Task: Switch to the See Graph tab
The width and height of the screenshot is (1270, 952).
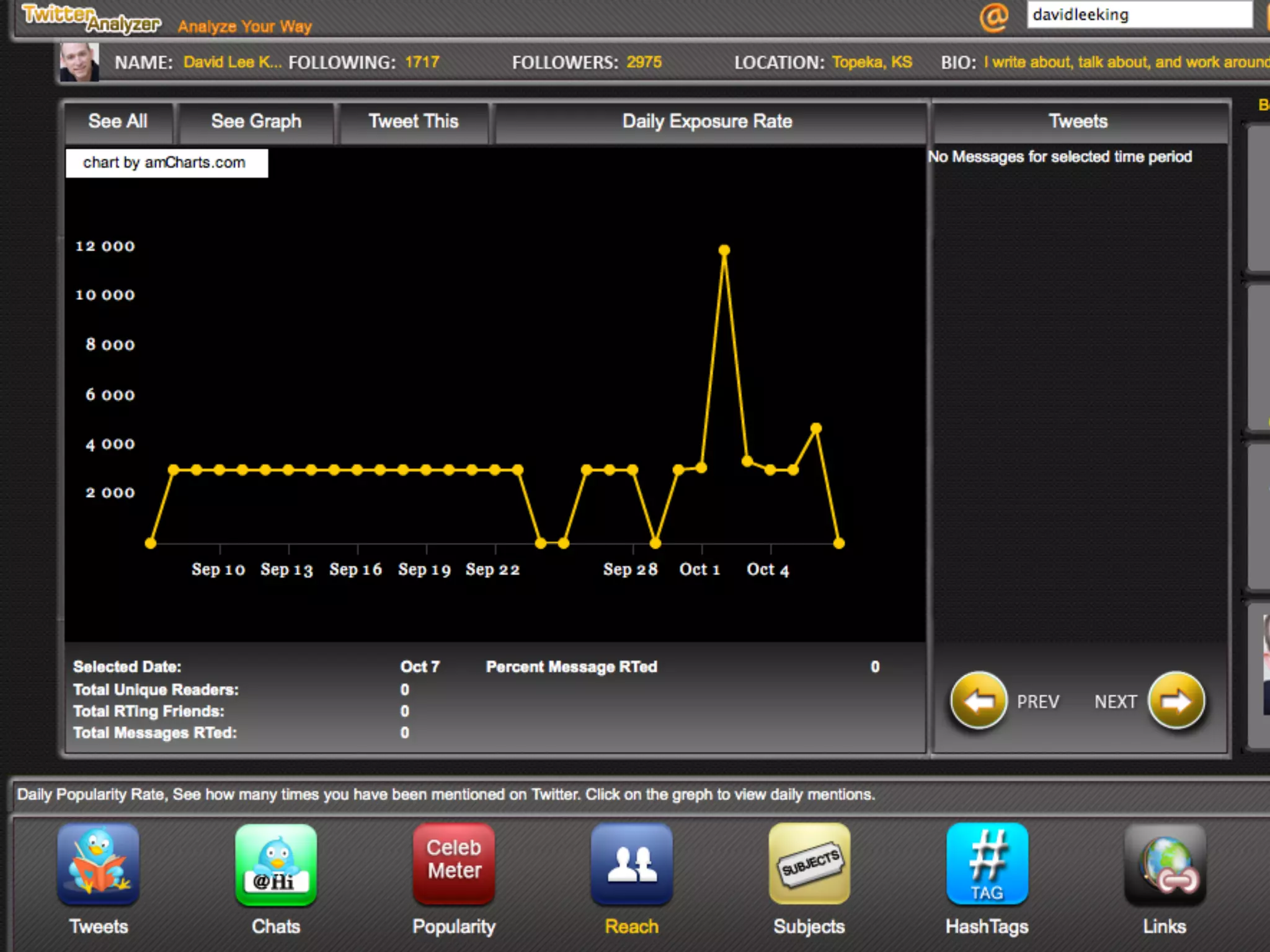Action: point(256,121)
